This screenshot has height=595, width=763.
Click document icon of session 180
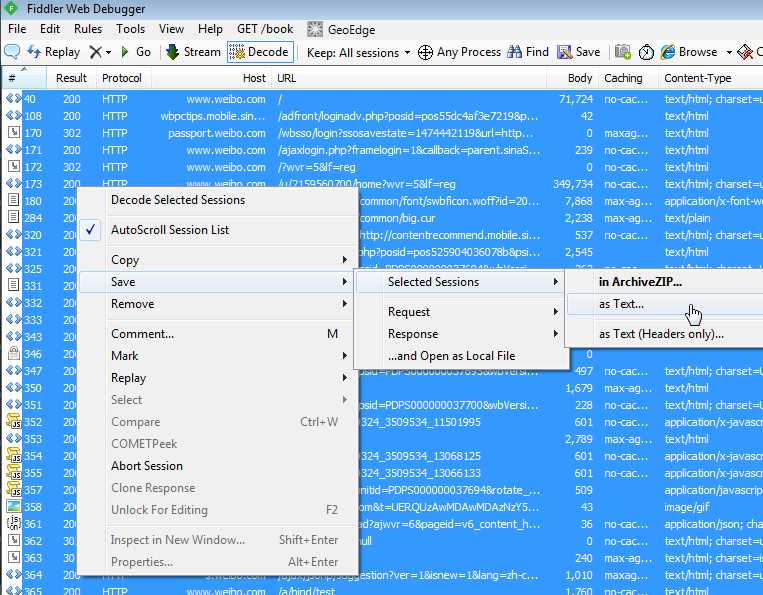[14, 200]
